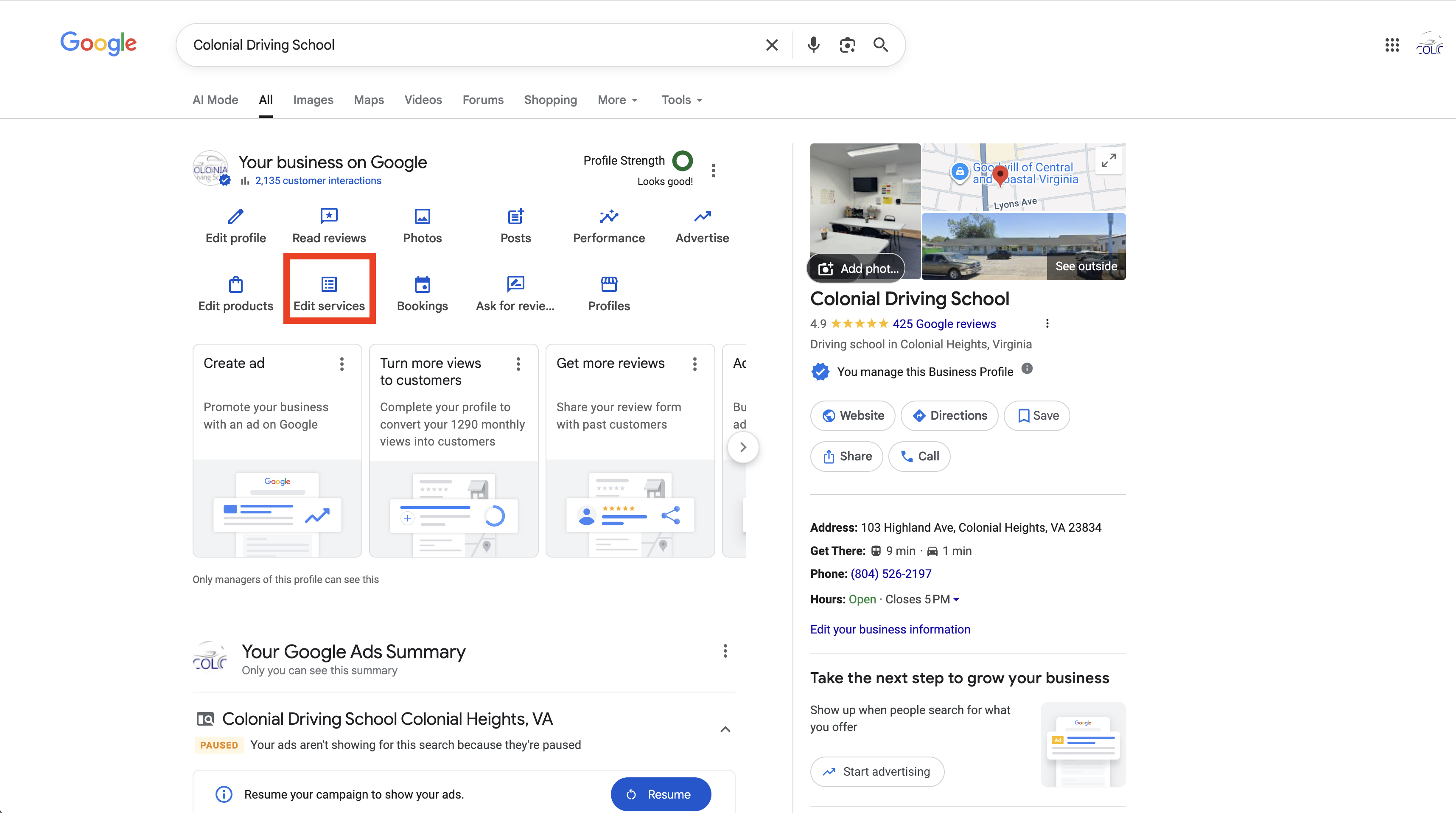Screen dimensions: 1456x813
Task: Open the Google apps grid
Action: coord(1392,45)
